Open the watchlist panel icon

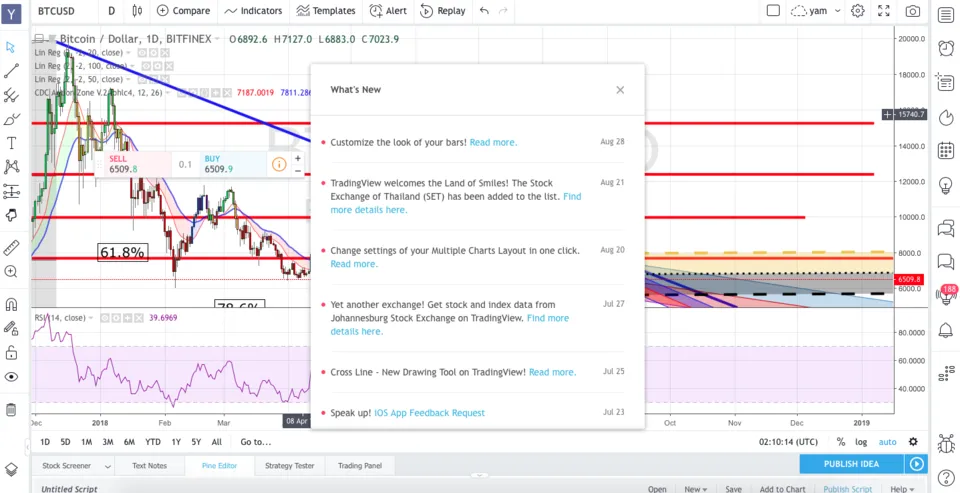tap(946, 13)
